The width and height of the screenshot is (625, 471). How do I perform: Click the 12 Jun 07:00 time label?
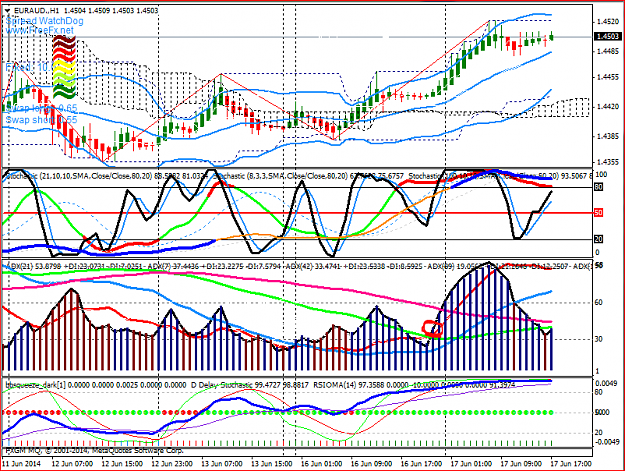[x=73, y=464]
